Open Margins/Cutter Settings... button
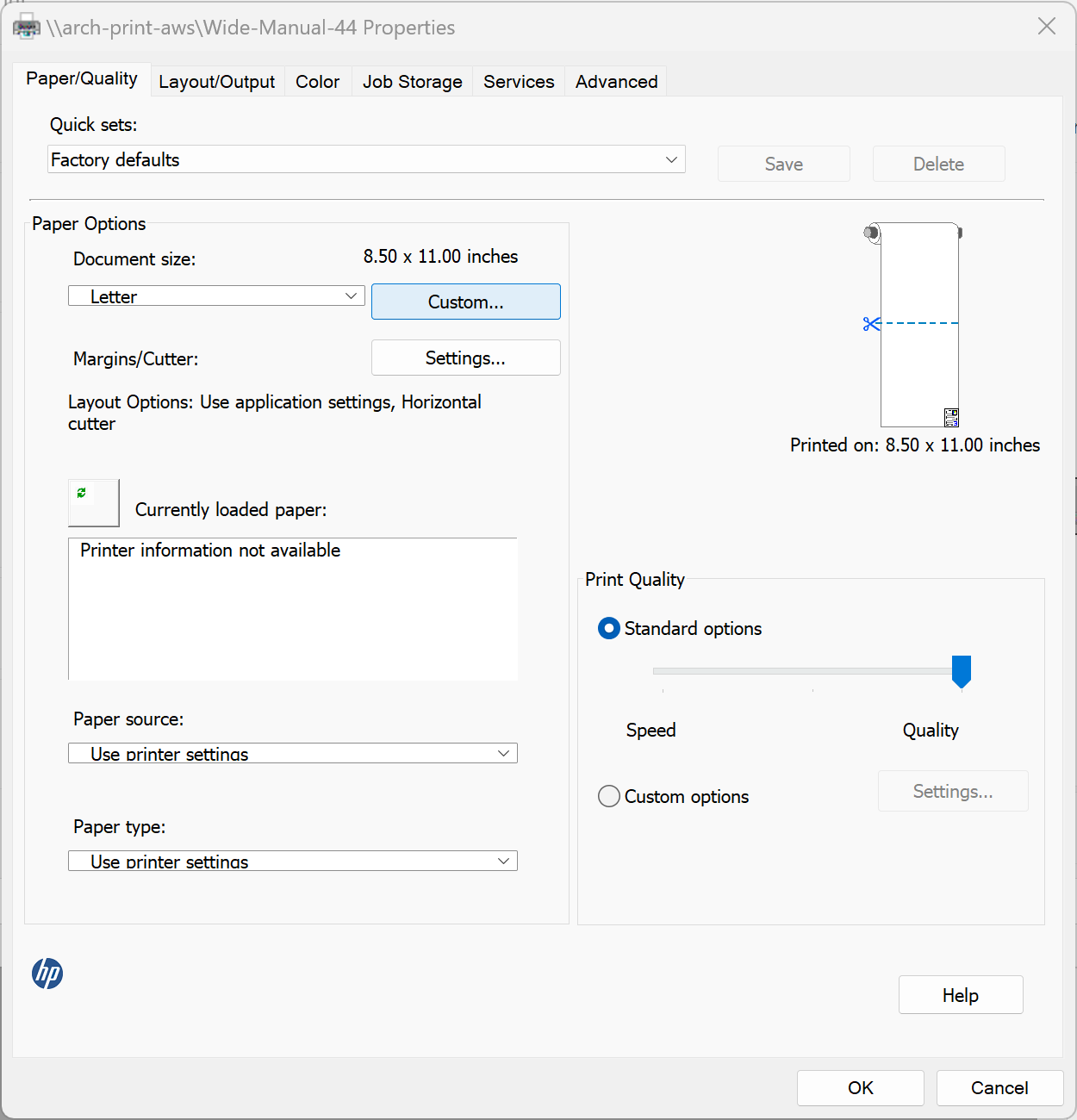Viewport: 1077px width, 1120px height. [x=466, y=358]
